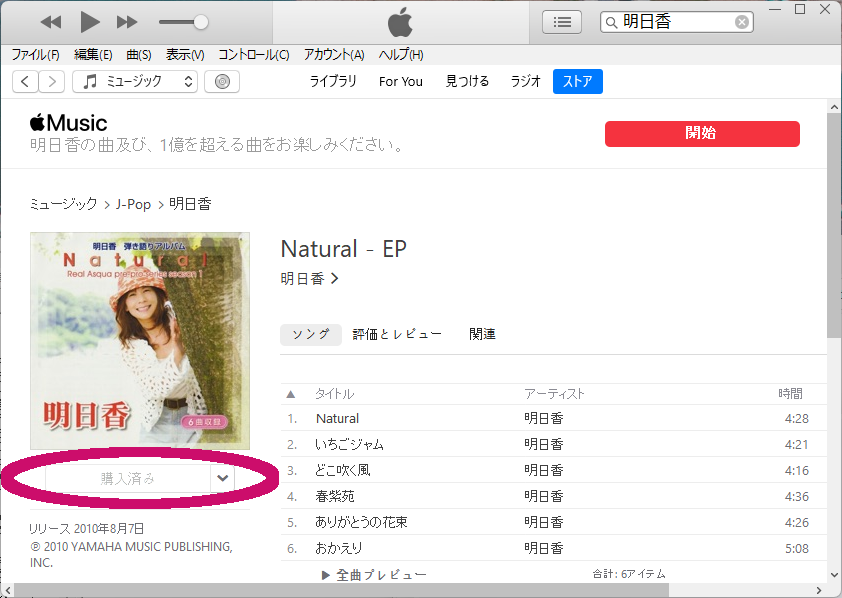Screen dimensions: 842x598
Task: Click the play button
Action: tap(90, 22)
